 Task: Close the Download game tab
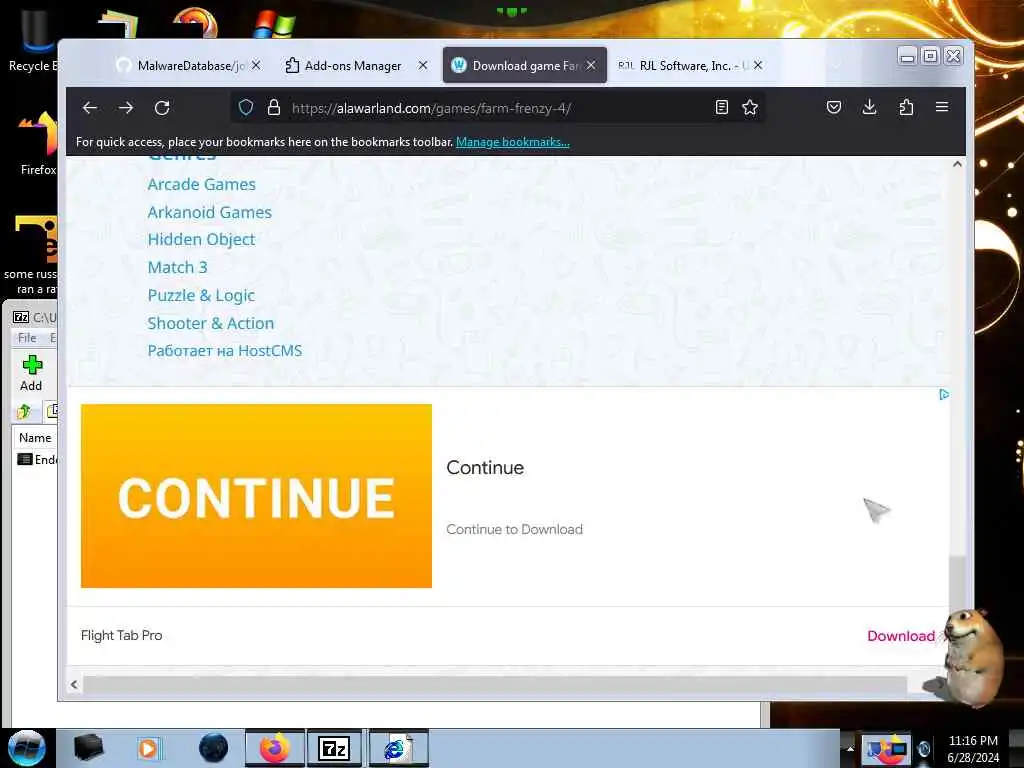pos(591,65)
